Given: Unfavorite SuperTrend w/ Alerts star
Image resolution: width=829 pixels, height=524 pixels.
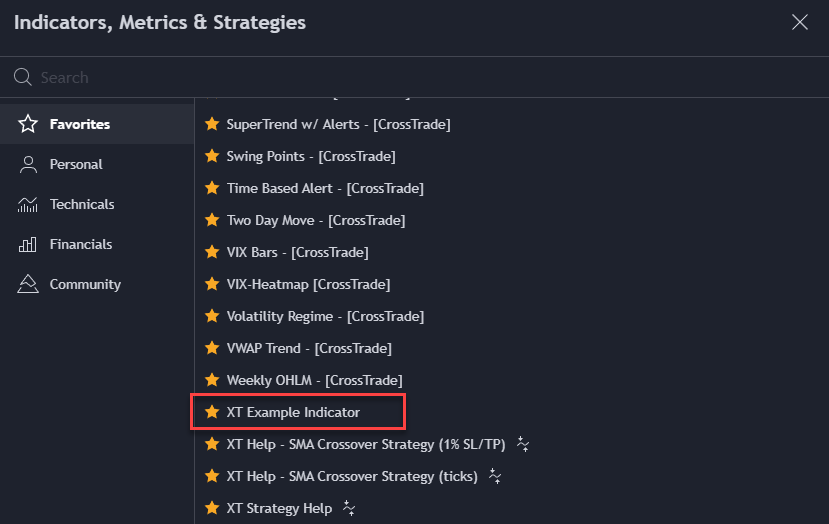Looking at the screenshot, I should tap(212, 125).
